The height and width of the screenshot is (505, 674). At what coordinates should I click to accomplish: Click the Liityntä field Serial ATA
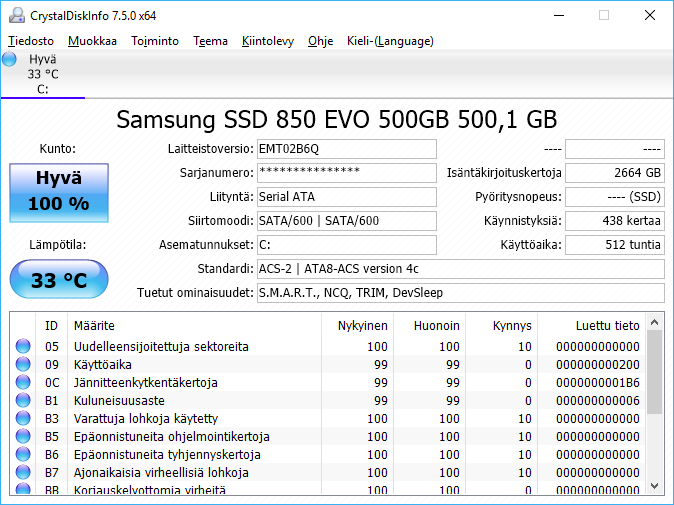346,197
